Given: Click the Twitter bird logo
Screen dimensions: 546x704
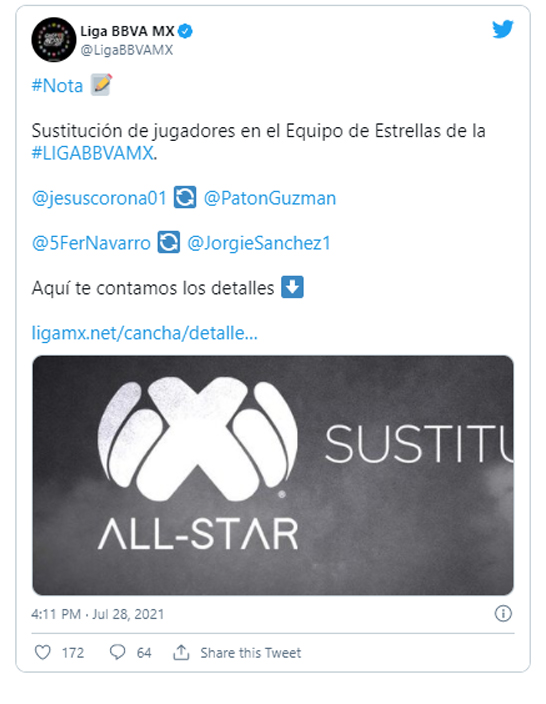Looking at the screenshot, I should click(502, 29).
